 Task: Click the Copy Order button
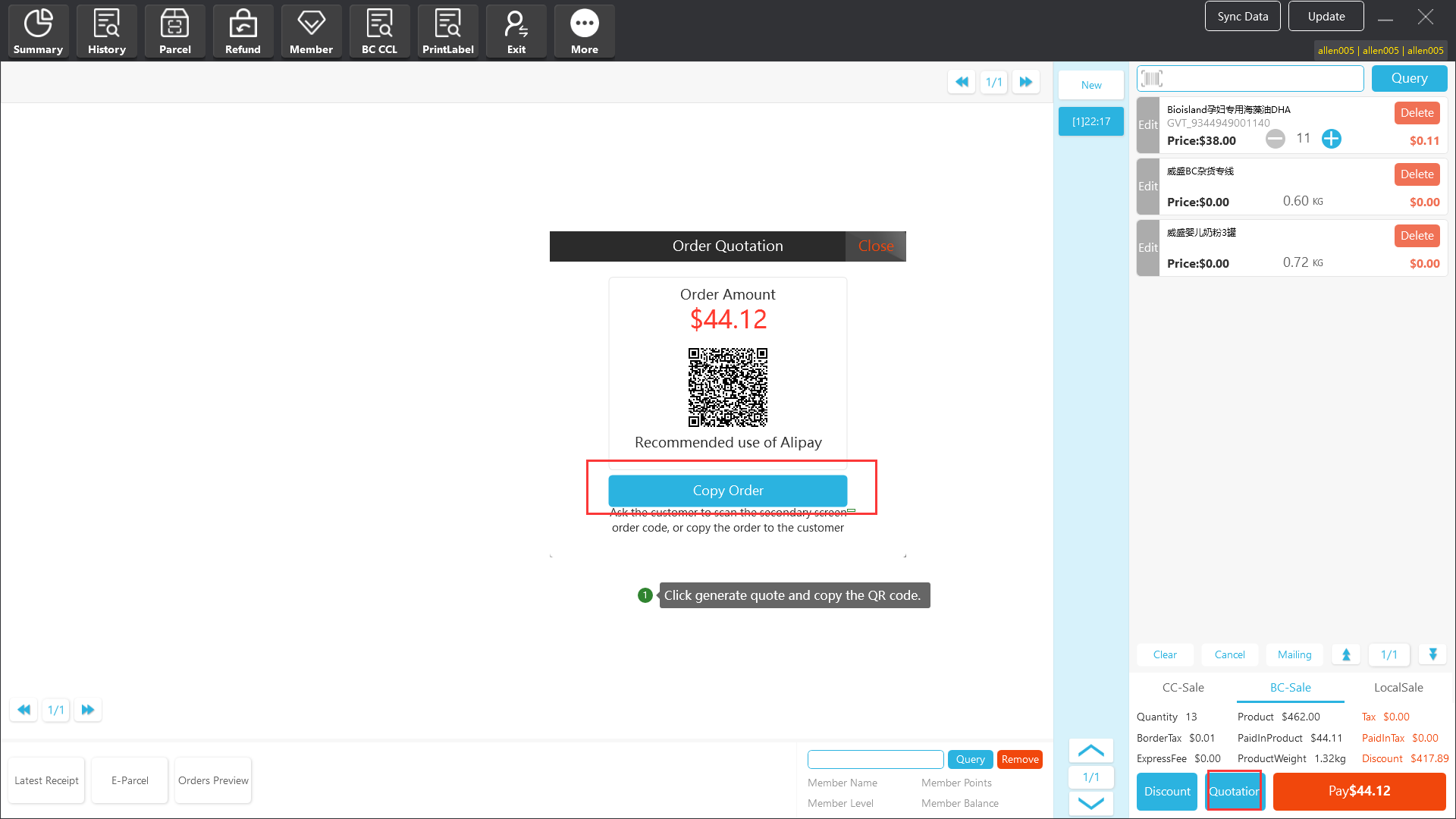(727, 491)
